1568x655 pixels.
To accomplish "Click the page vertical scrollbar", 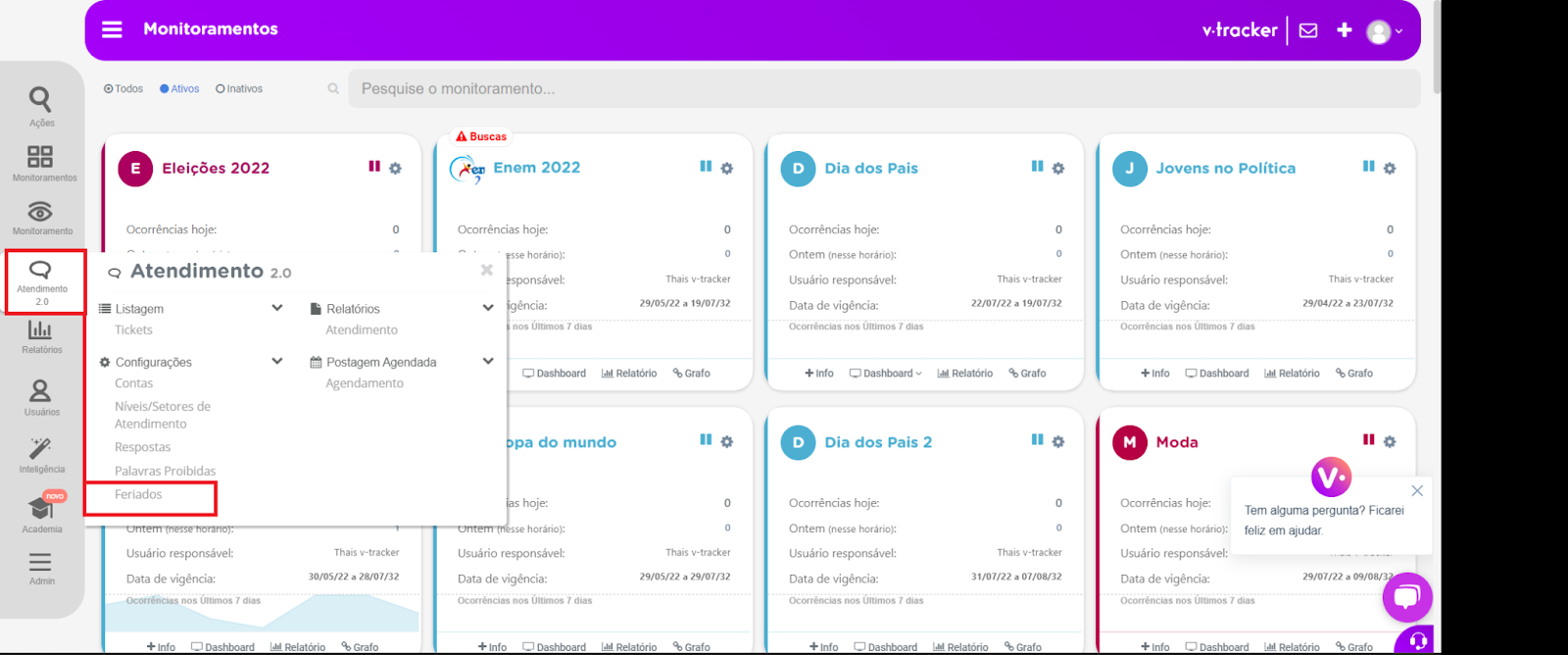I will pos(1437,47).
